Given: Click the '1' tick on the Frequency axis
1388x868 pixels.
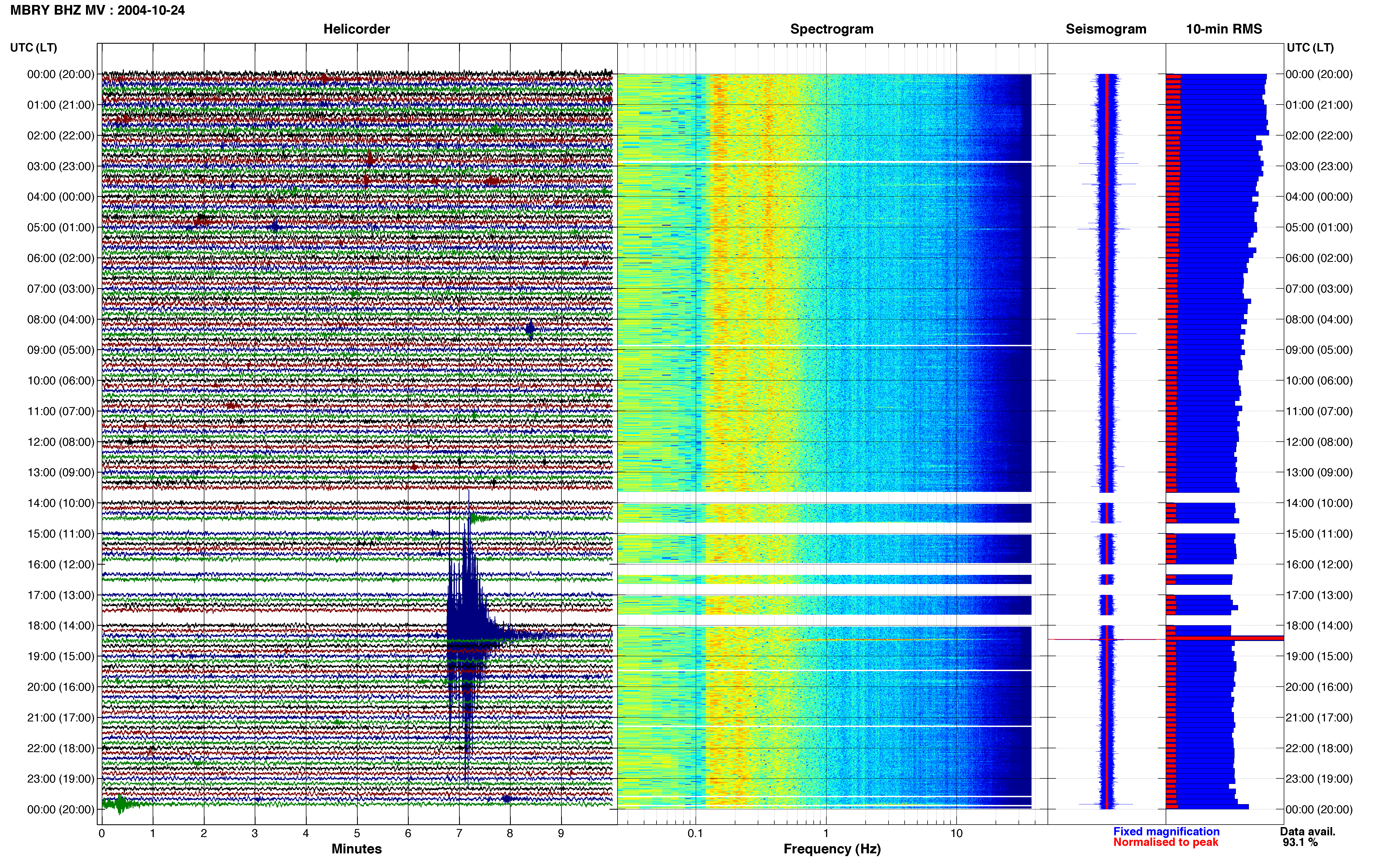Looking at the screenshot, I should click(x=826, y=833).
